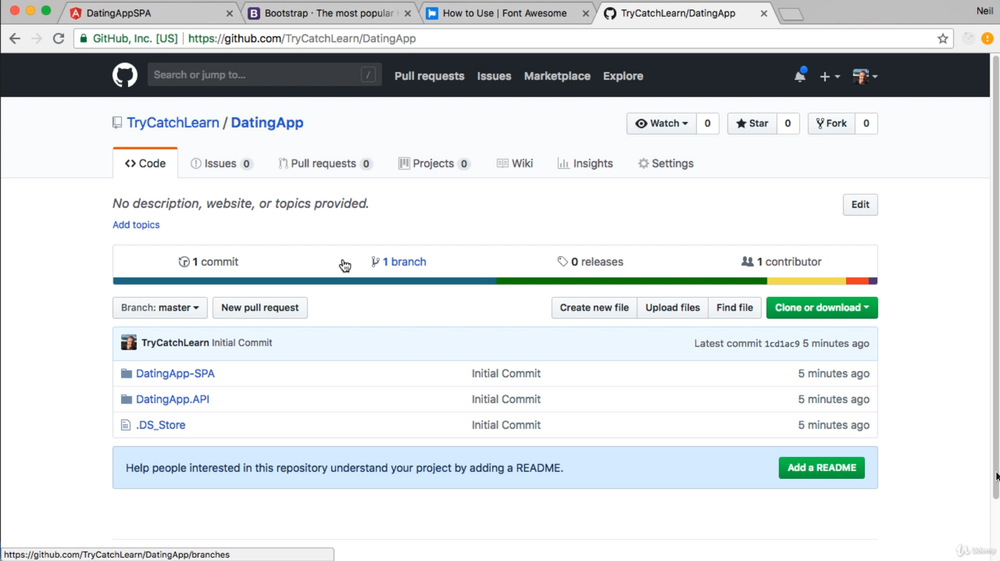Click the GitHub Octocat logo
Viewport: 1000px width, 561px height.
125,75
